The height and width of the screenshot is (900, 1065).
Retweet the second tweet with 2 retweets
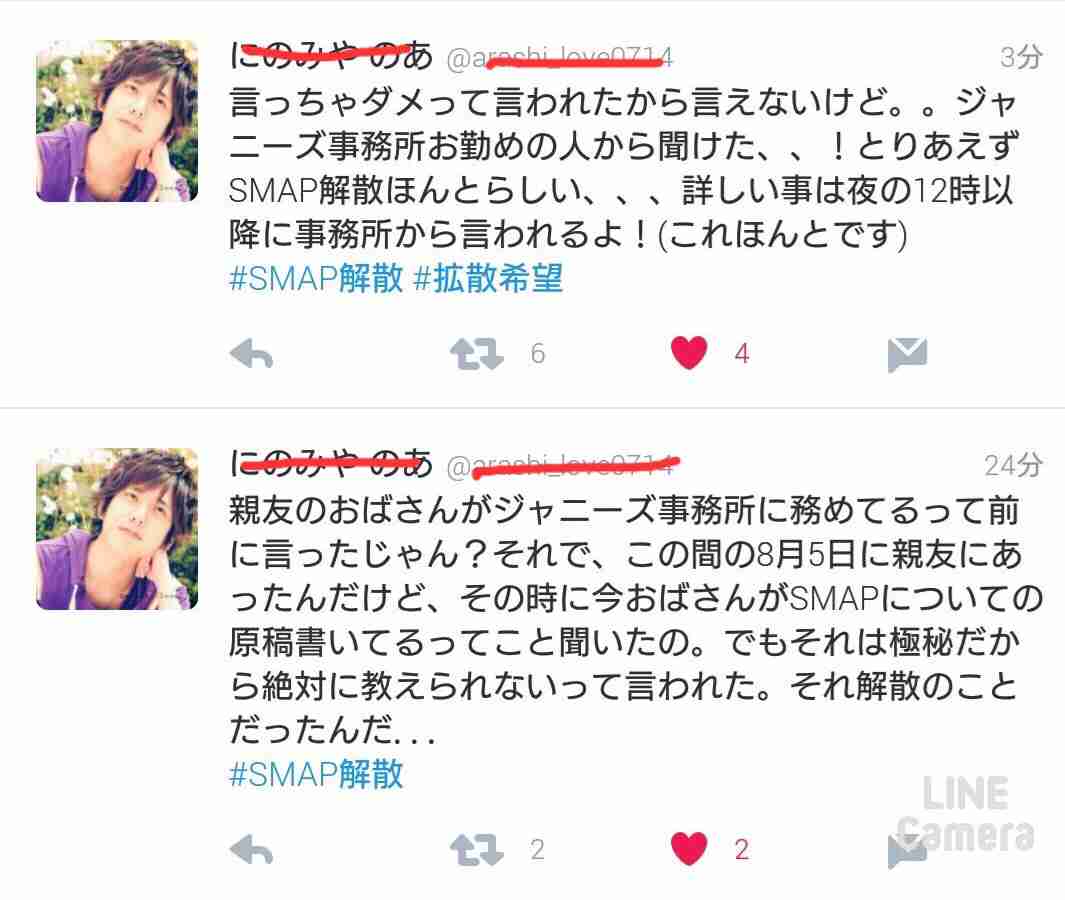(477, 850)
